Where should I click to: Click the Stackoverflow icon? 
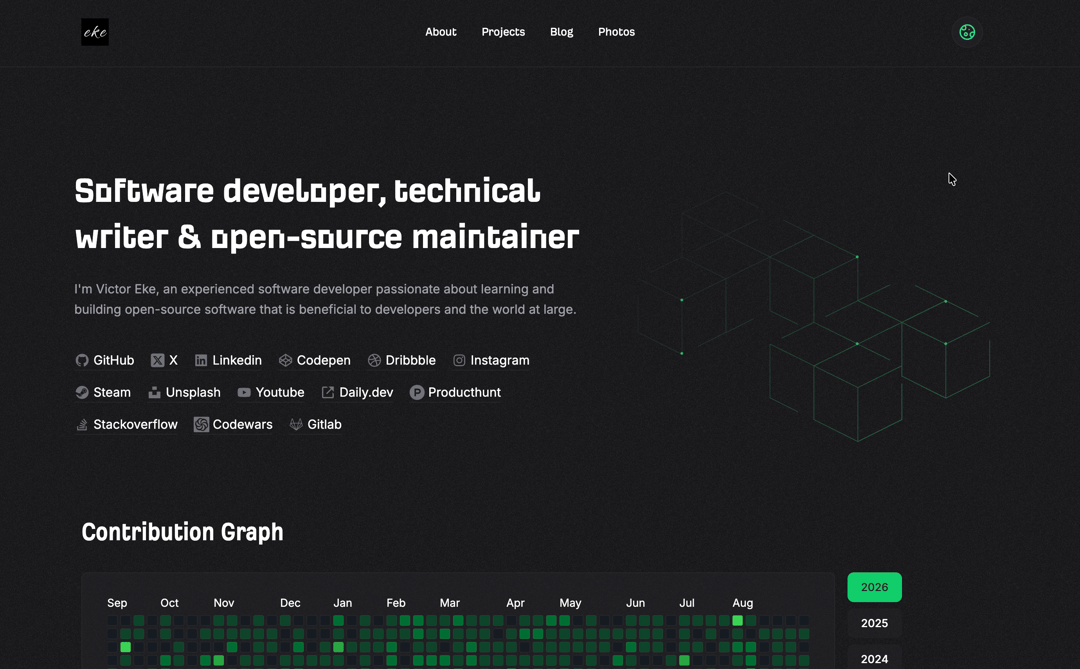[x=82, y=424]
